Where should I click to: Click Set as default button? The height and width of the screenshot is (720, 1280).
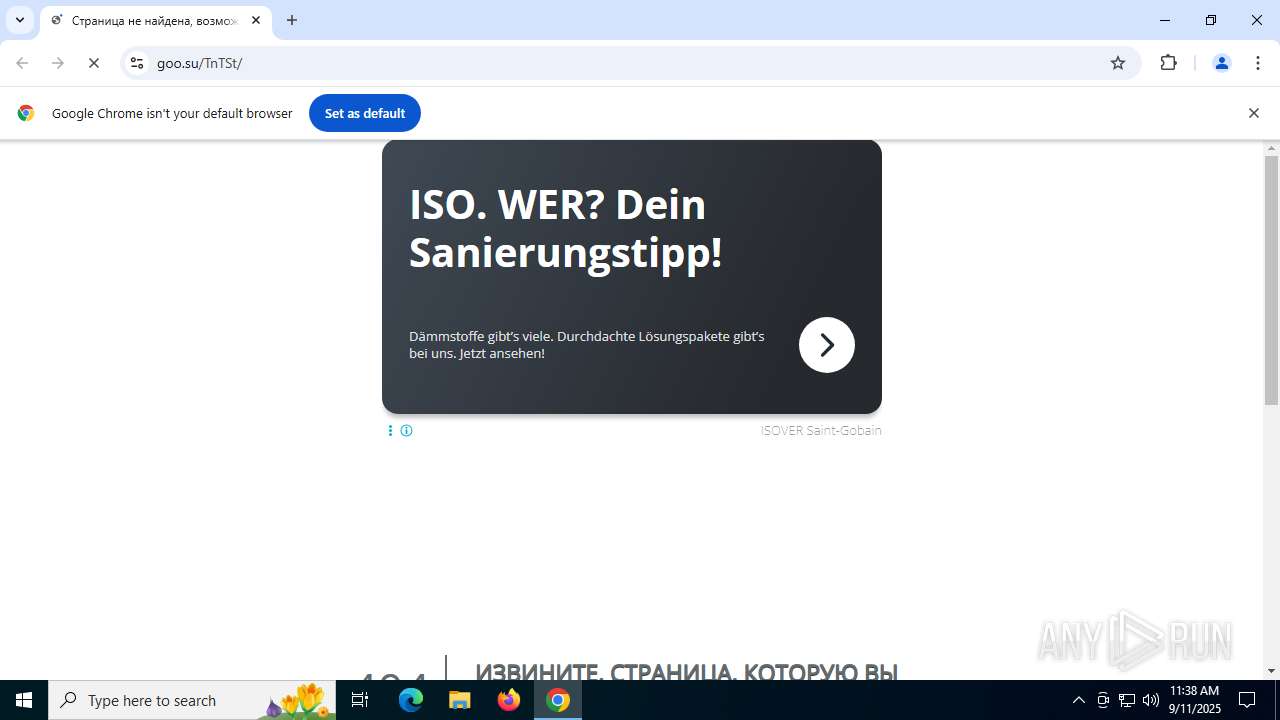coord(365,113)
